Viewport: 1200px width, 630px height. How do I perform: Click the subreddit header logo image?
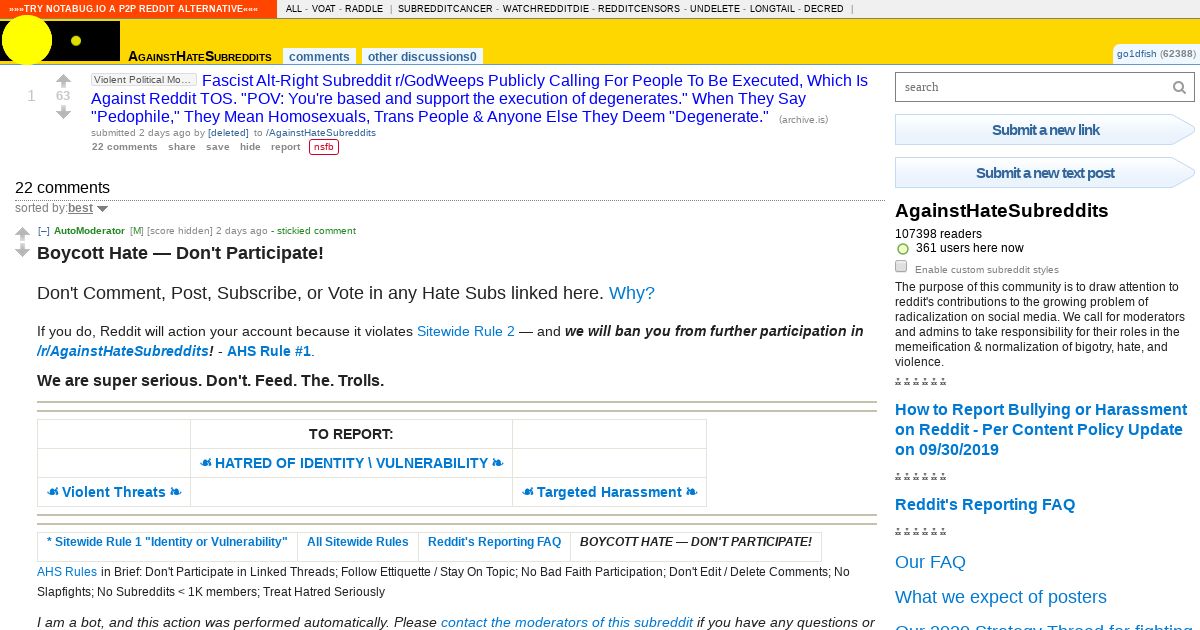[60, 41]
